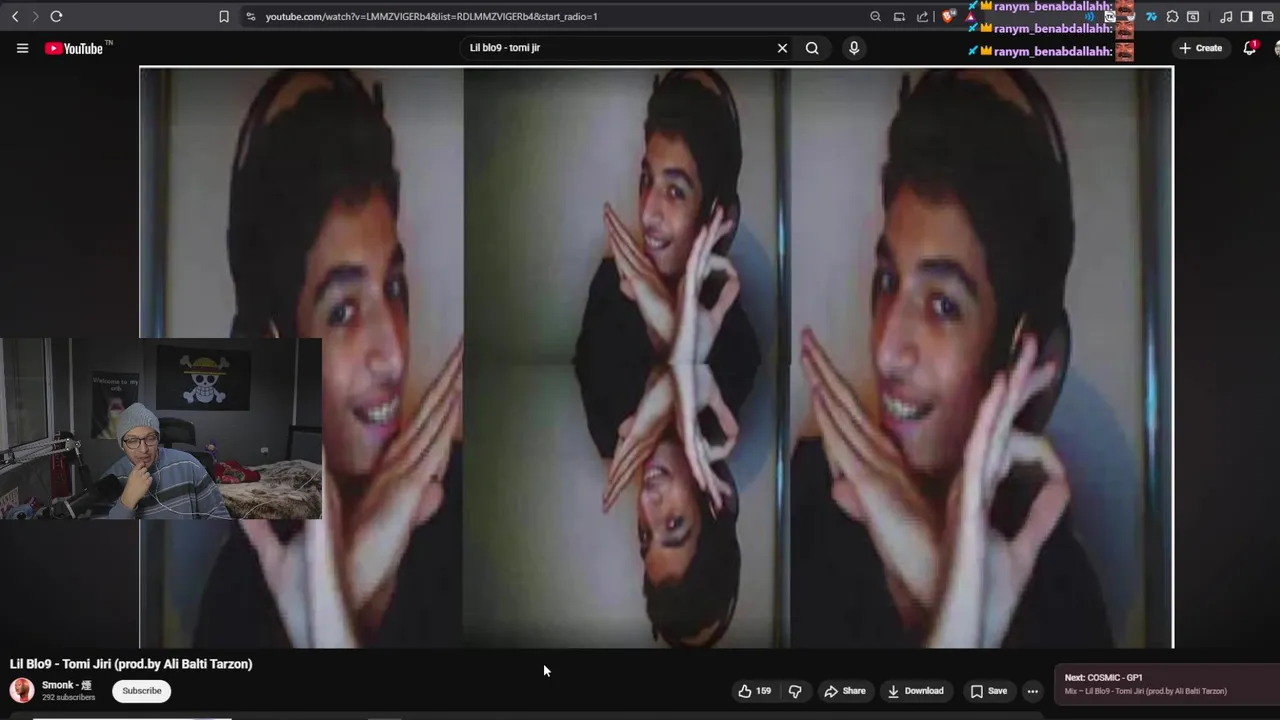
Task: Expand the Next: COSMIC - GP1 playlist panel
Action: click(1166, 684)
